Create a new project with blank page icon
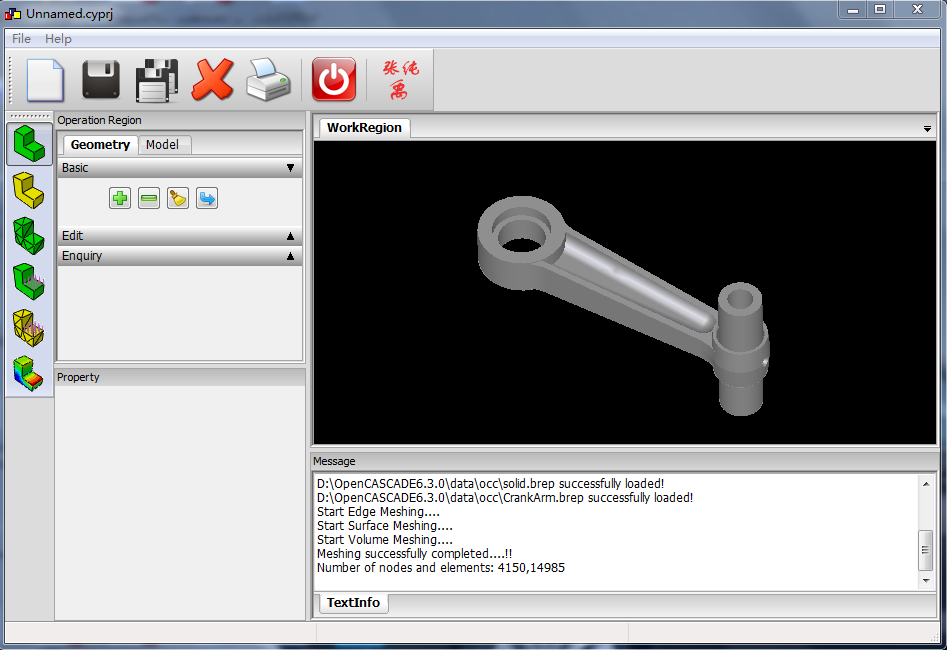 pyautogui.click(x=45, y=80)
